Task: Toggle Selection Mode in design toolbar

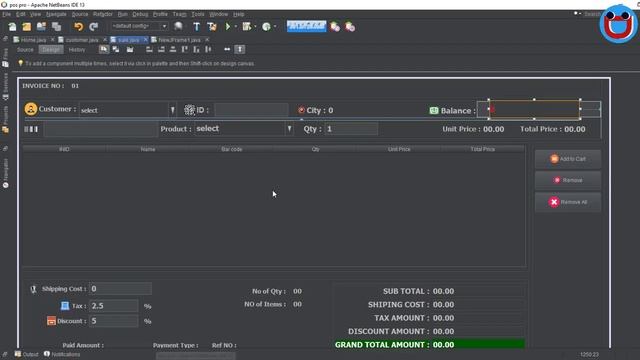Action: pos(104,49)
